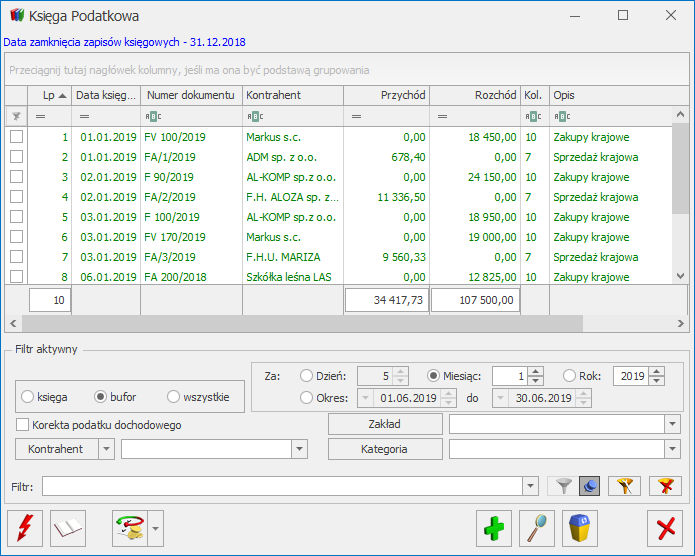The height and width of the screenshot is (556, 695).
Task: Click the red X close-window button
Action: pyautogui.click(x=663, y=527)
